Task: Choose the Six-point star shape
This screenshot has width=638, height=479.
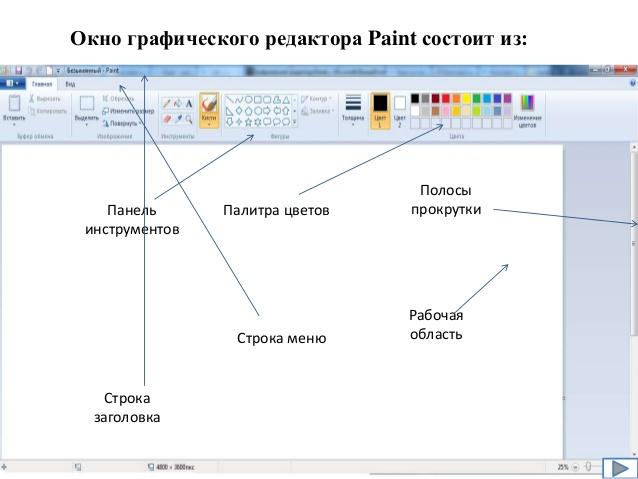Action: pyautogui.click(x=258, y=121)
